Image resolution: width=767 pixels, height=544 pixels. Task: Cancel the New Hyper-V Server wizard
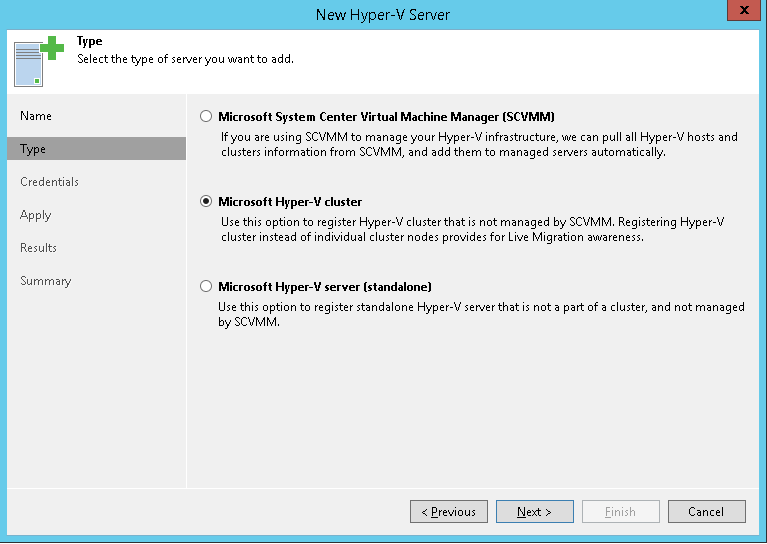(707, 512)
